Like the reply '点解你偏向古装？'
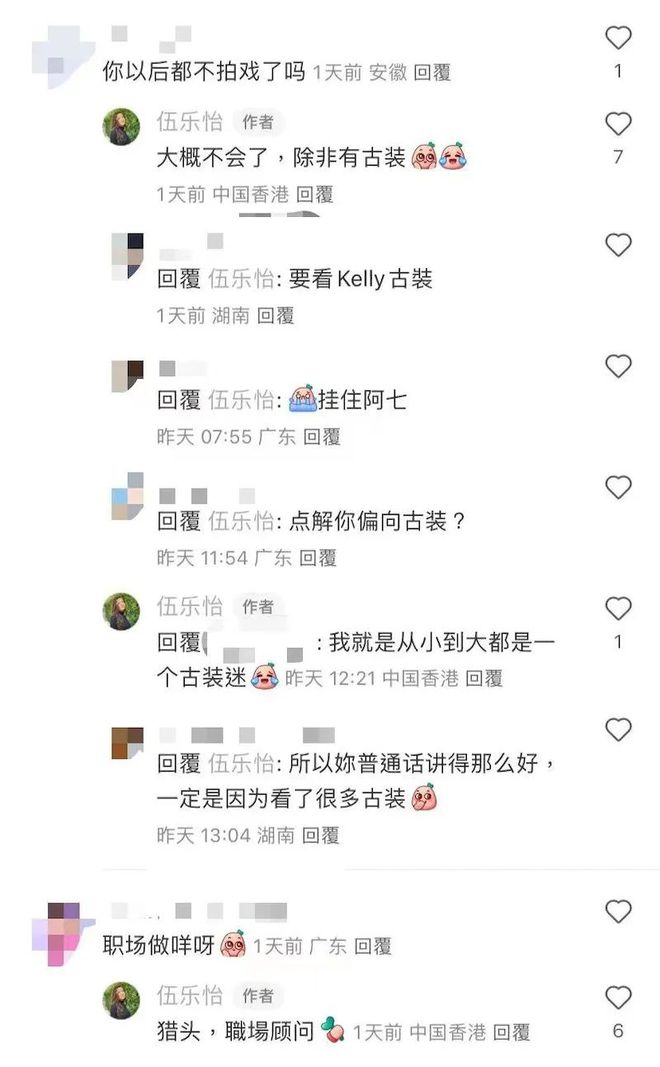 (618, 487)
